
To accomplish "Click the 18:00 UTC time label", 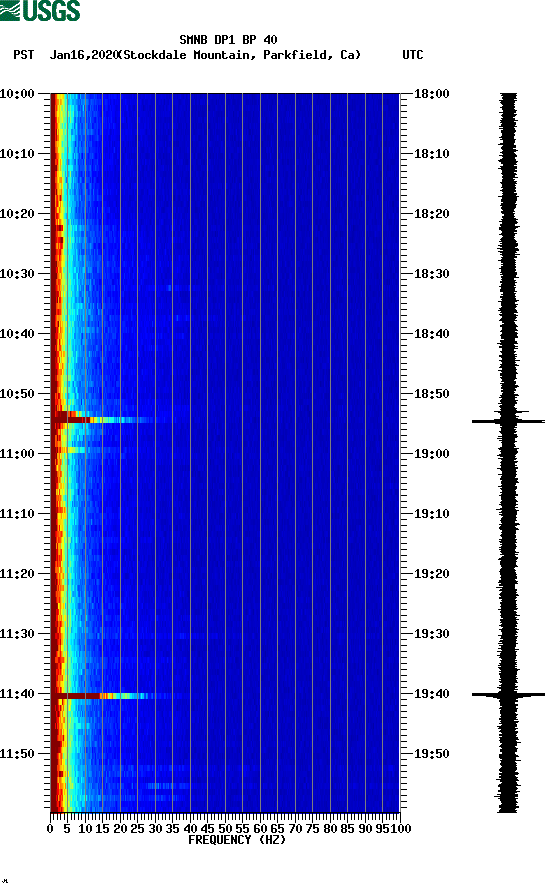I will tap(432, 93).
